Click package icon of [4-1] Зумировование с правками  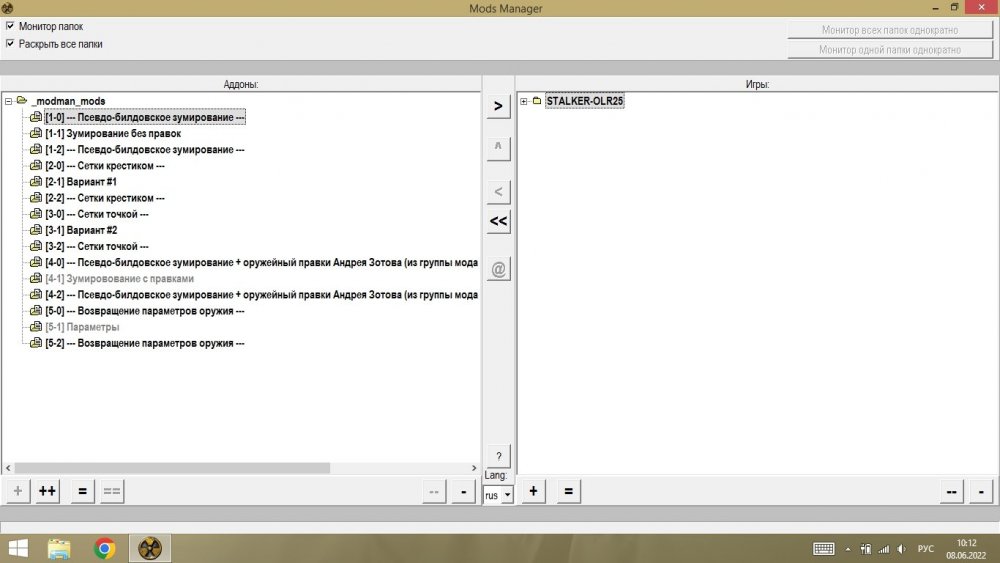(x=36, y=278)
